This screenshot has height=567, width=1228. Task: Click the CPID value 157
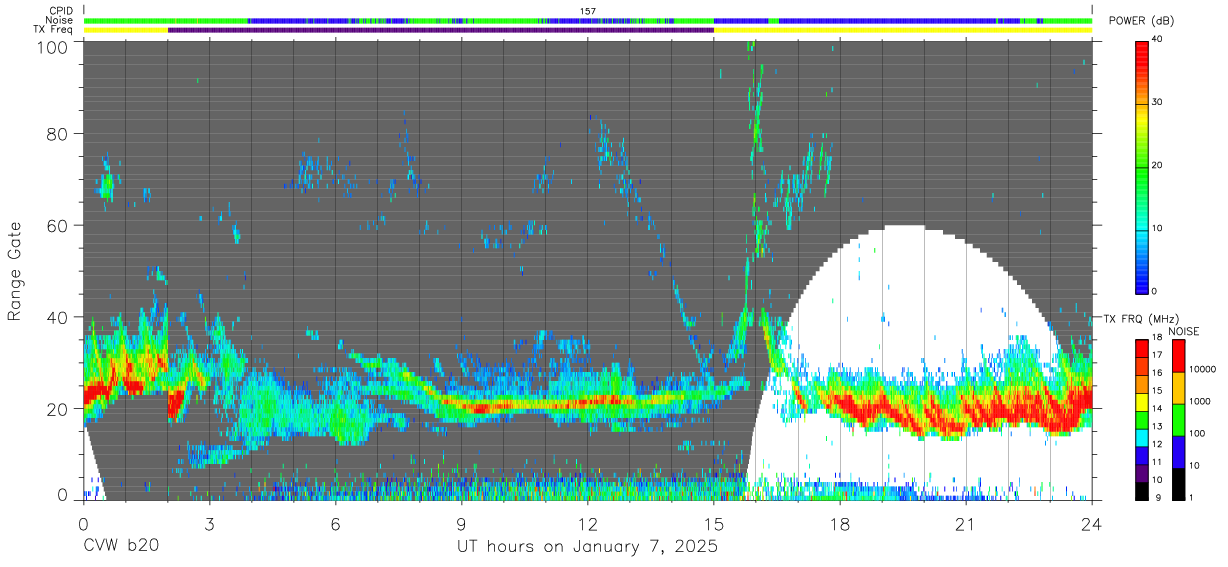pos(588,11)
